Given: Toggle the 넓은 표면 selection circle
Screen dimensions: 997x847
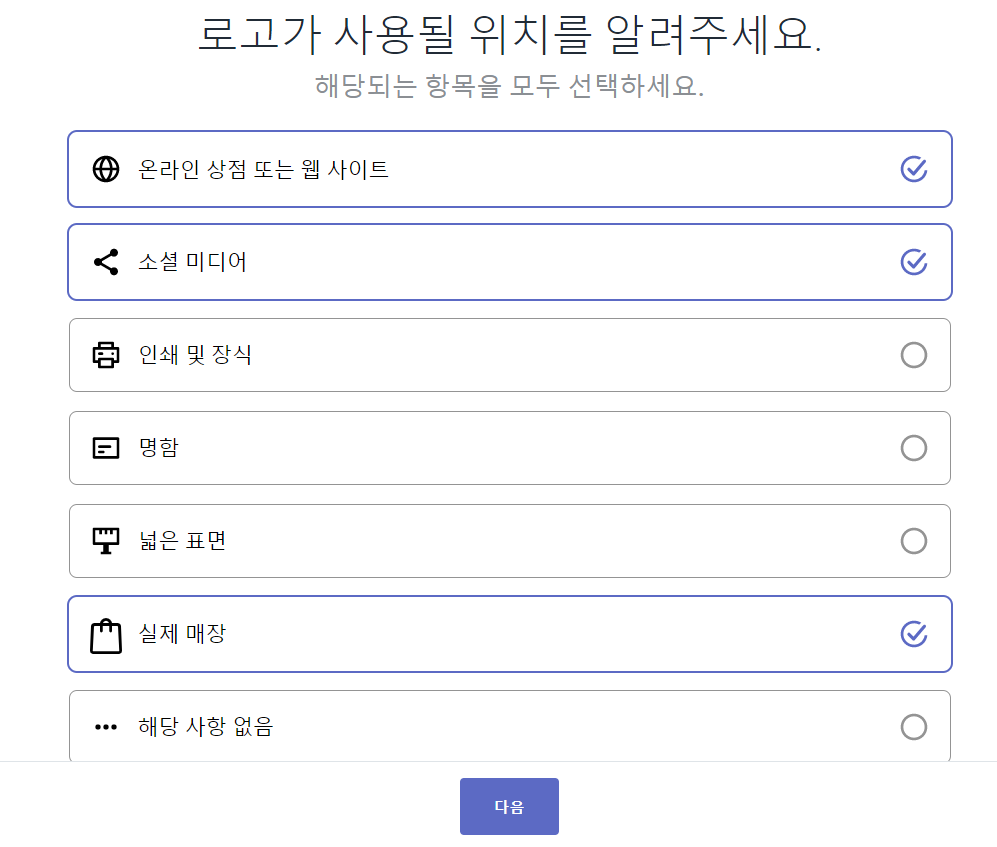Looking at the screenshot, I should pyautogui.click(x=913, y=541).
